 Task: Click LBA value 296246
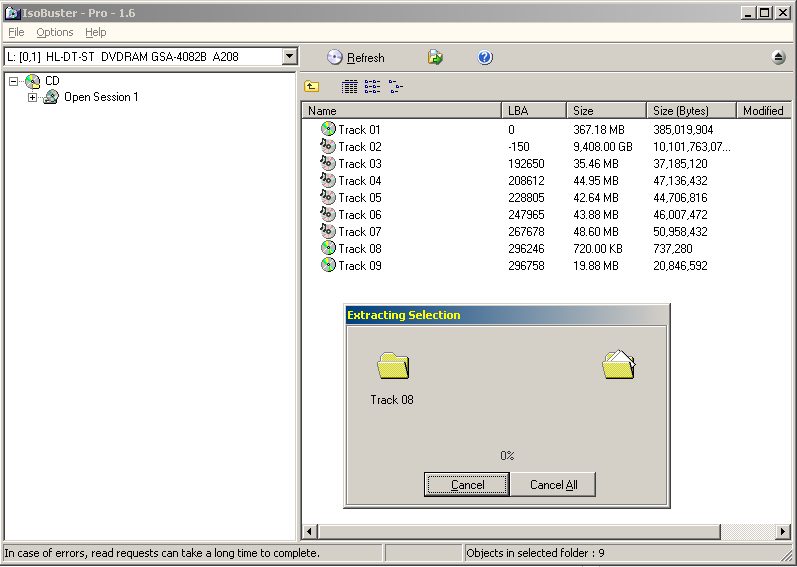click(x=526, y=248)
